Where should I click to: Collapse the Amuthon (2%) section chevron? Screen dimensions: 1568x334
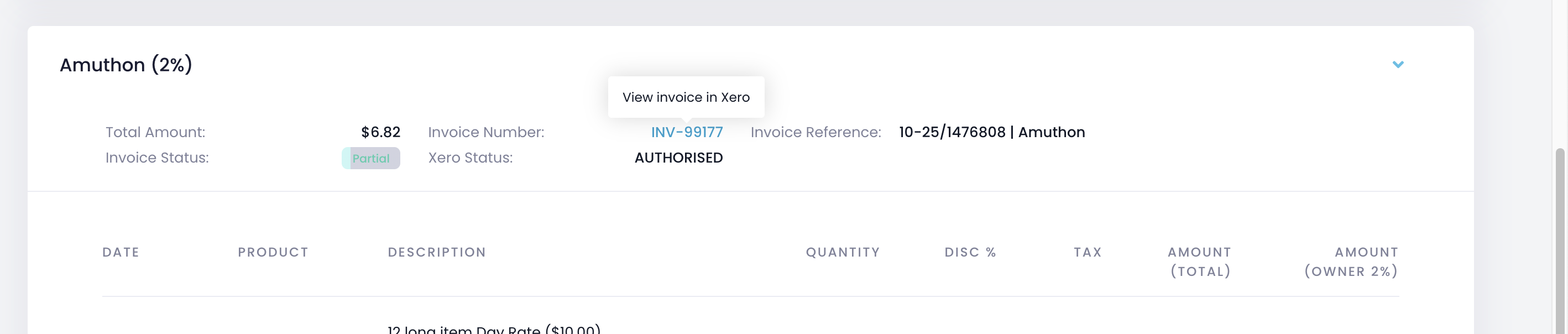click(1398, 65)
